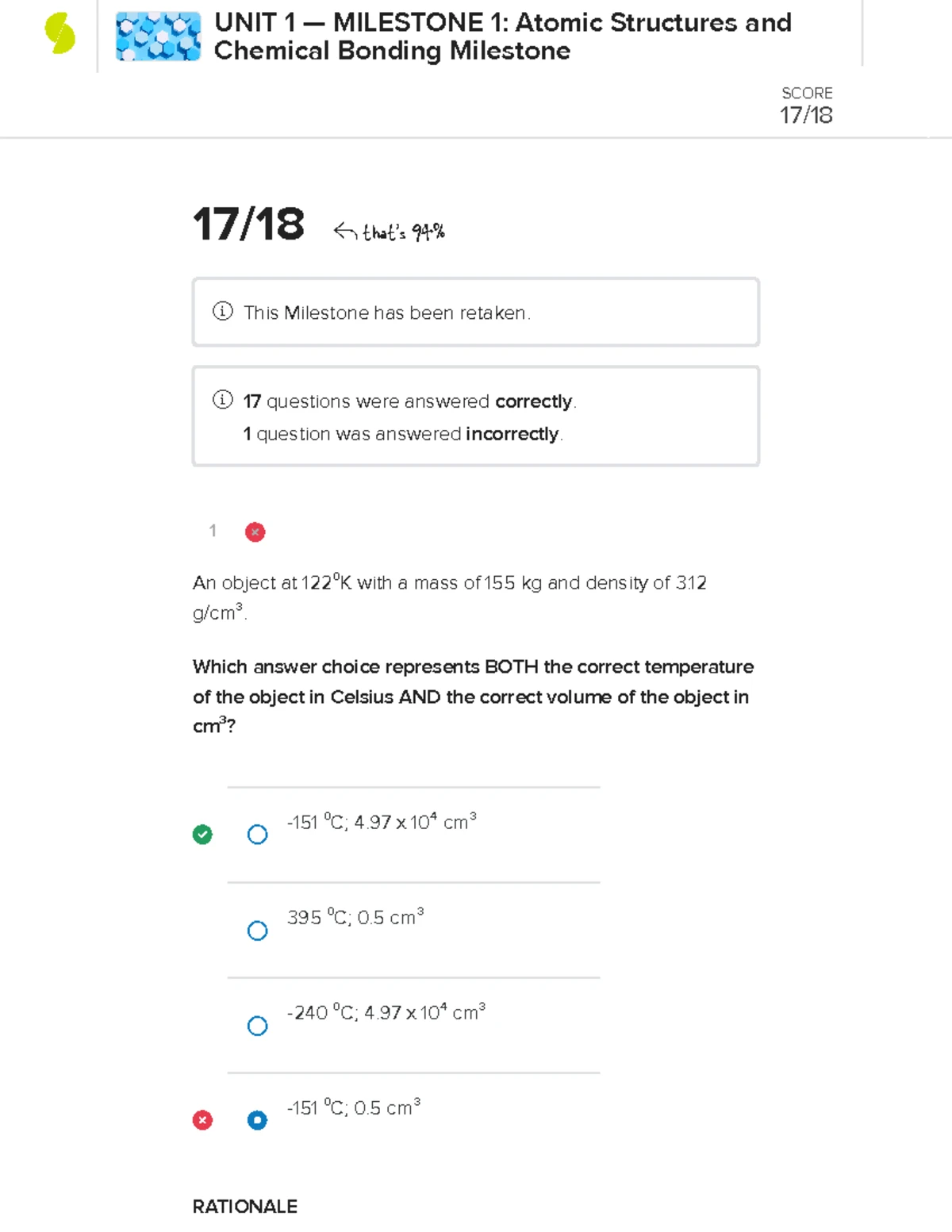Click the 17/18 score in the header
Image resolution: width=952 pixels, height=1232 pixels.
coord(806,115)
